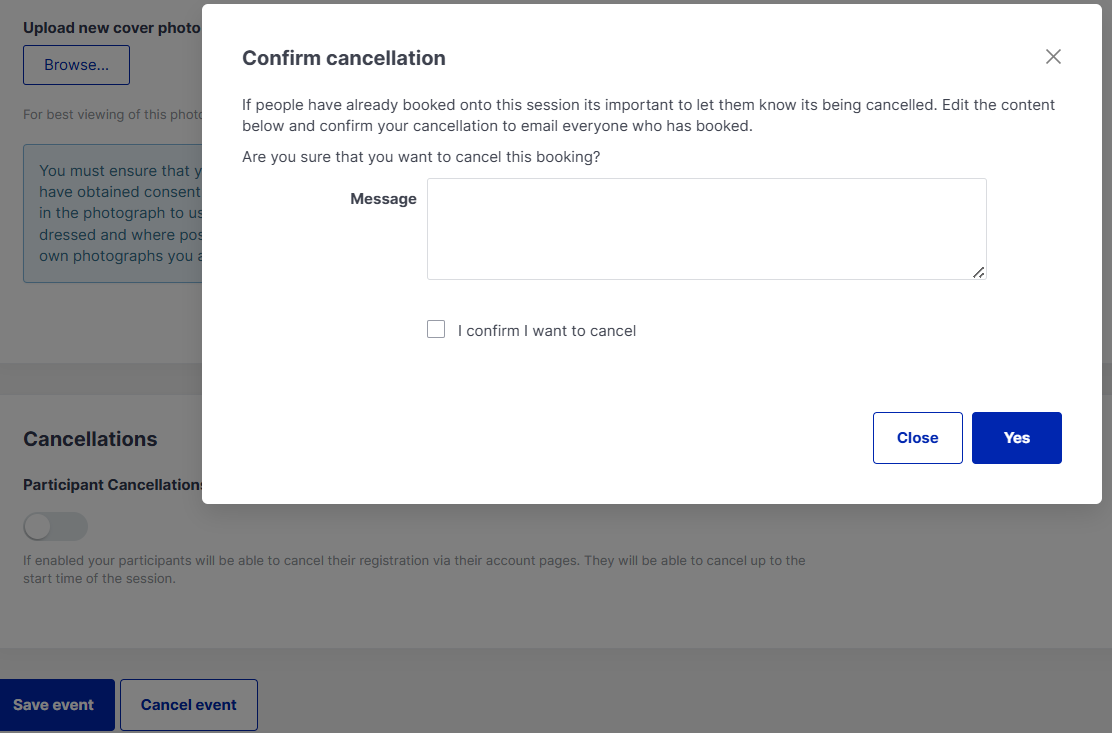The height and width of the screenshot is (733, 1112).
Task: Toggle the Participant Cancellations switch
Action: (56, 526)
